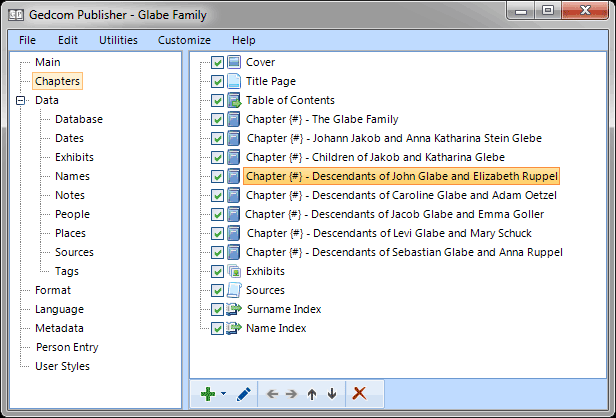Select Database under Data
The width and height of the screenshot is (616, 418).
tap(79, 119)
